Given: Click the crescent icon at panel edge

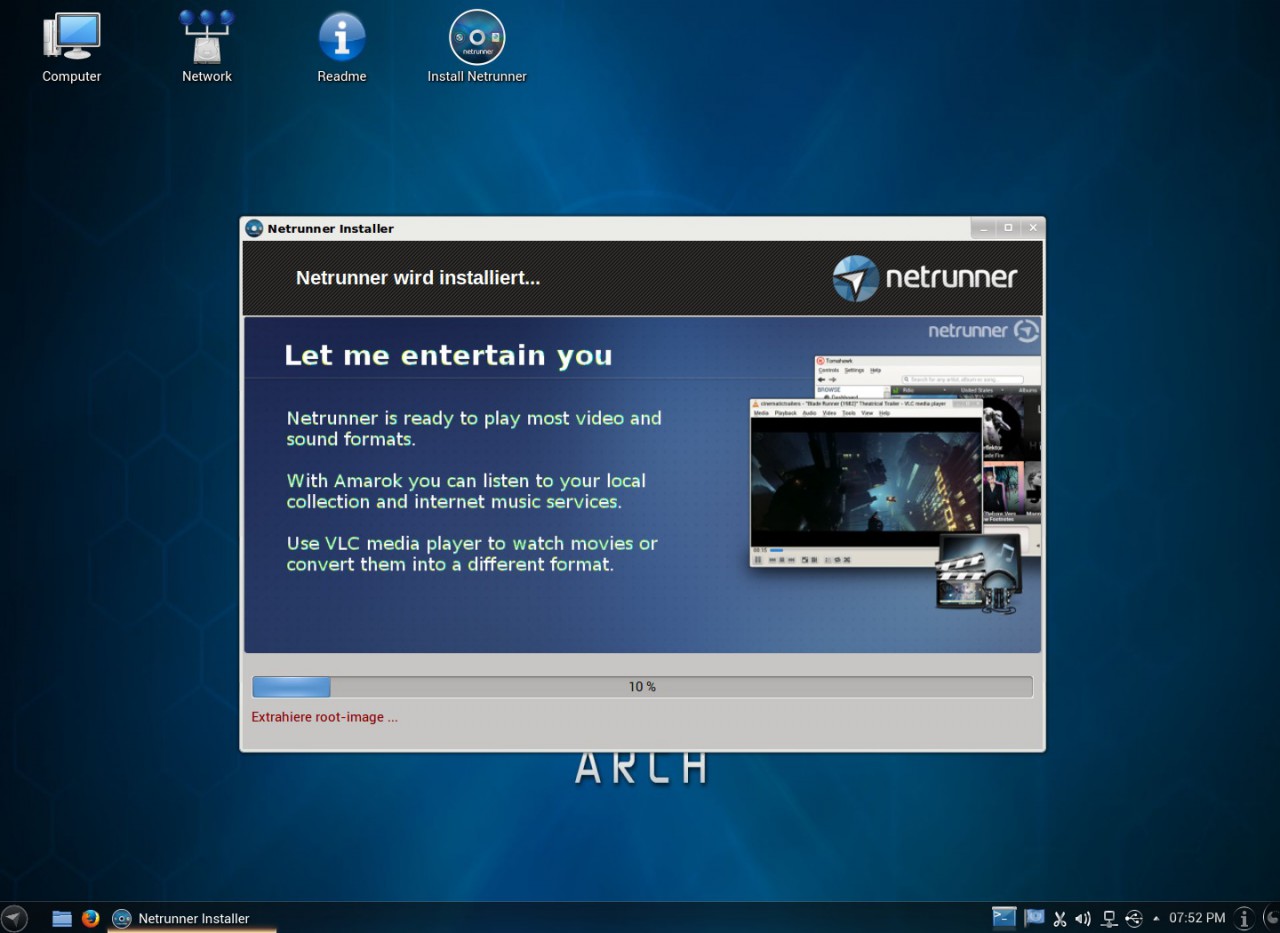Looking at the screenshot, I should [1270, 918].
